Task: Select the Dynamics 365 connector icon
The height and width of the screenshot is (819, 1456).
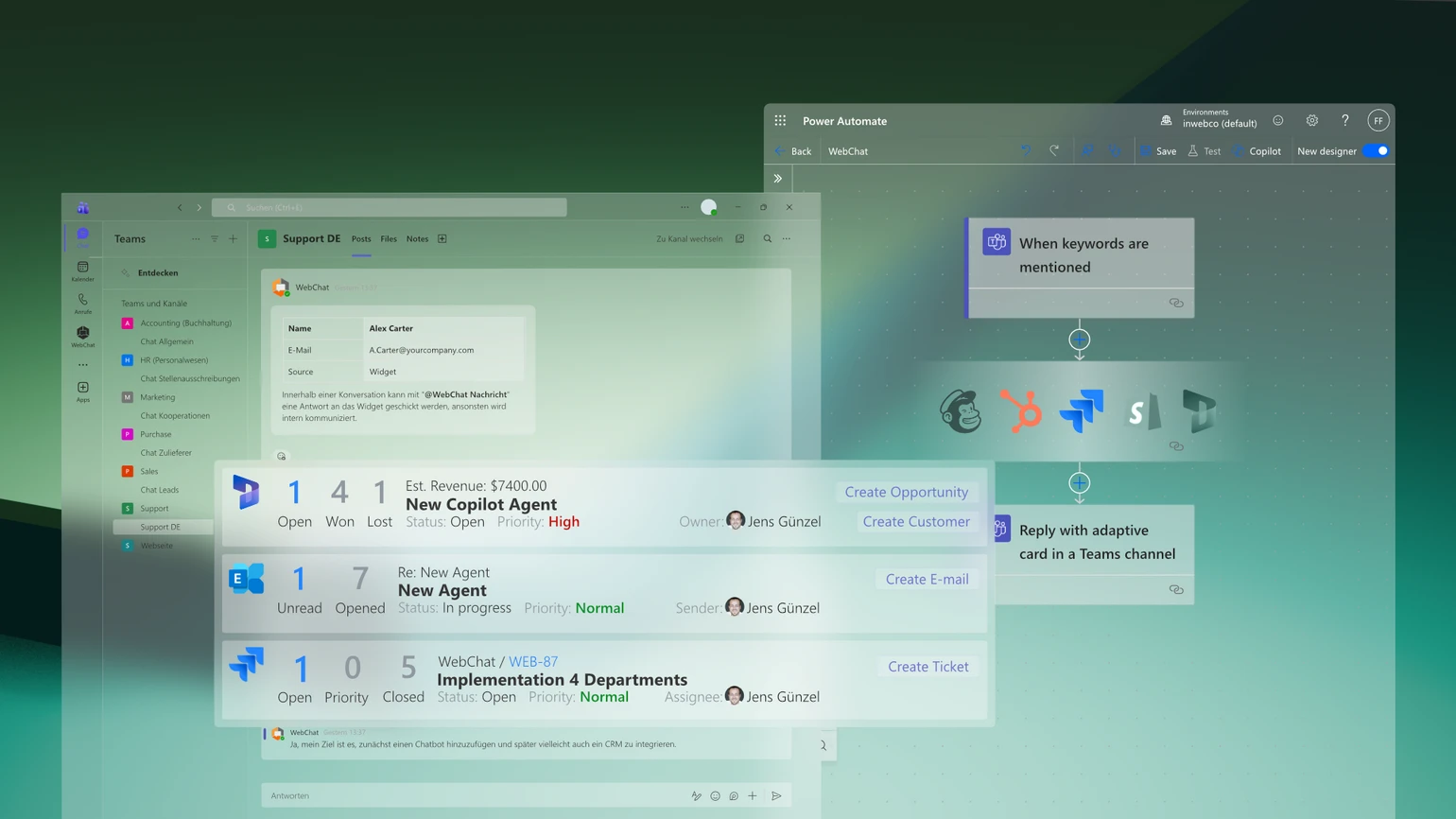Action: [x=1200, y=411]
